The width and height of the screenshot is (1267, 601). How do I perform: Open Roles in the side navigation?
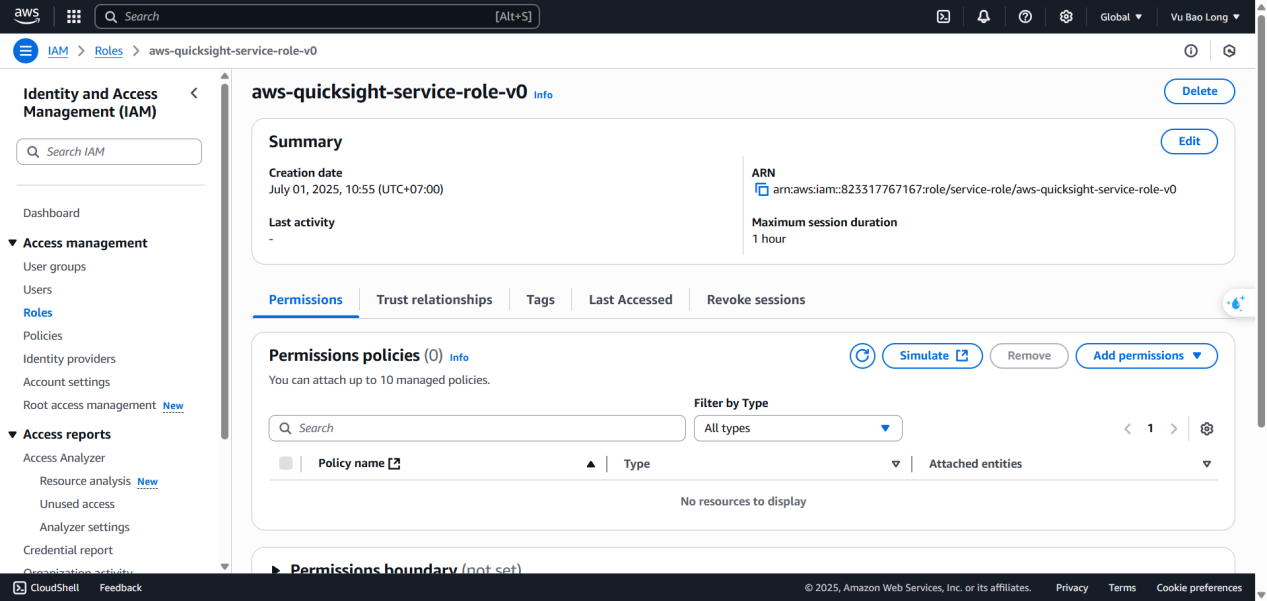point(38,313)
